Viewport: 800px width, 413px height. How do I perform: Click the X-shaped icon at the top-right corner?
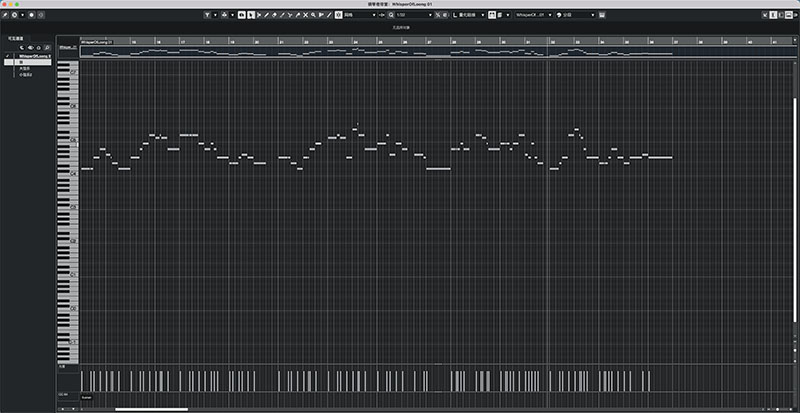765,15
